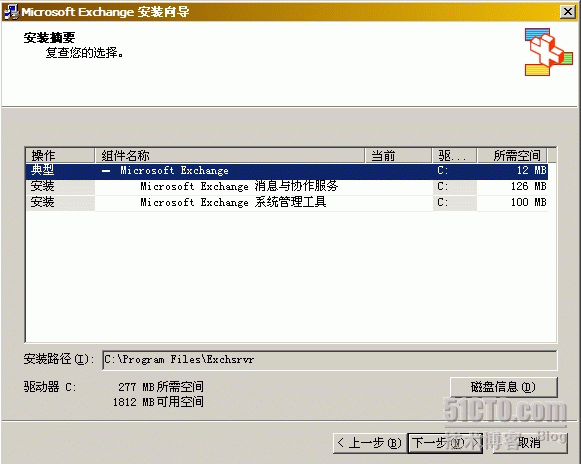Click the 所需空间 column header
This screenshot has width=581, height=464.
click(512, 155)
